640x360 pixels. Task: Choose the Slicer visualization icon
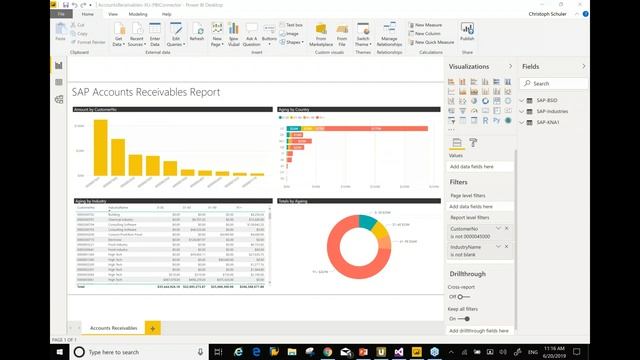click(x=451, y=120)
